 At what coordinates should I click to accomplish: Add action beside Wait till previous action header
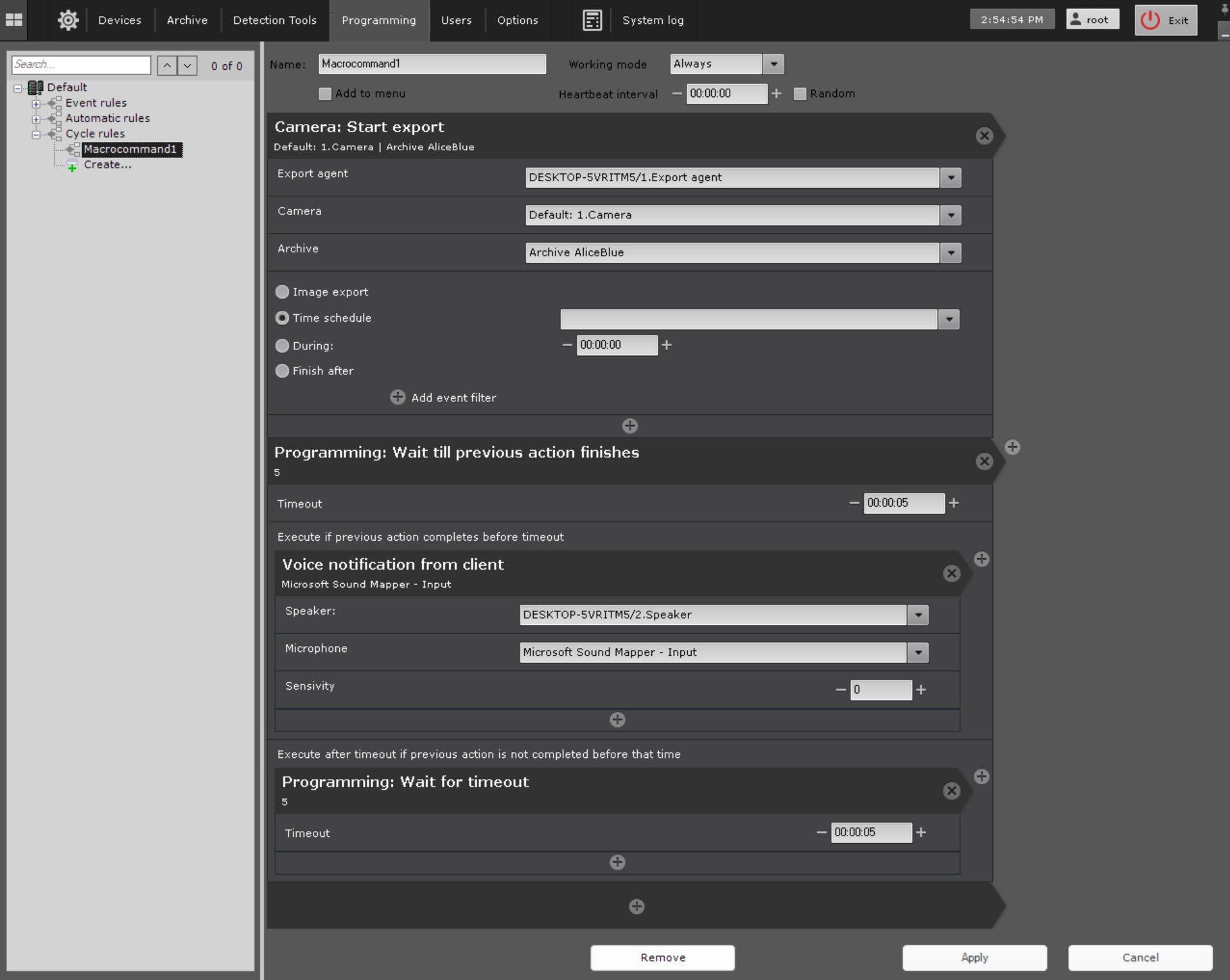[1012, 447]
